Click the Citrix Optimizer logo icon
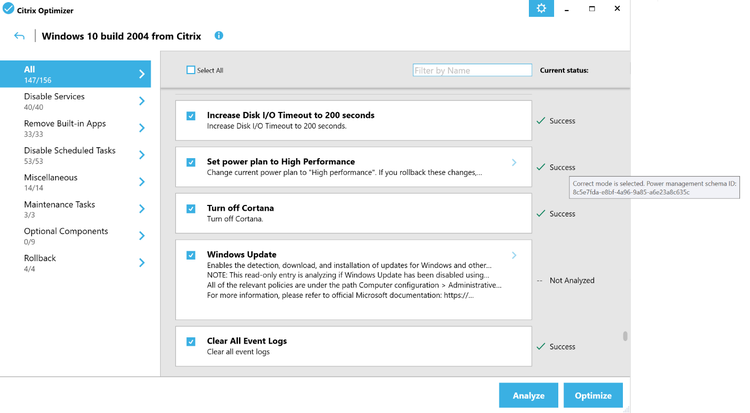The height and width of the screenshot is (413, 750). point(8,9)
